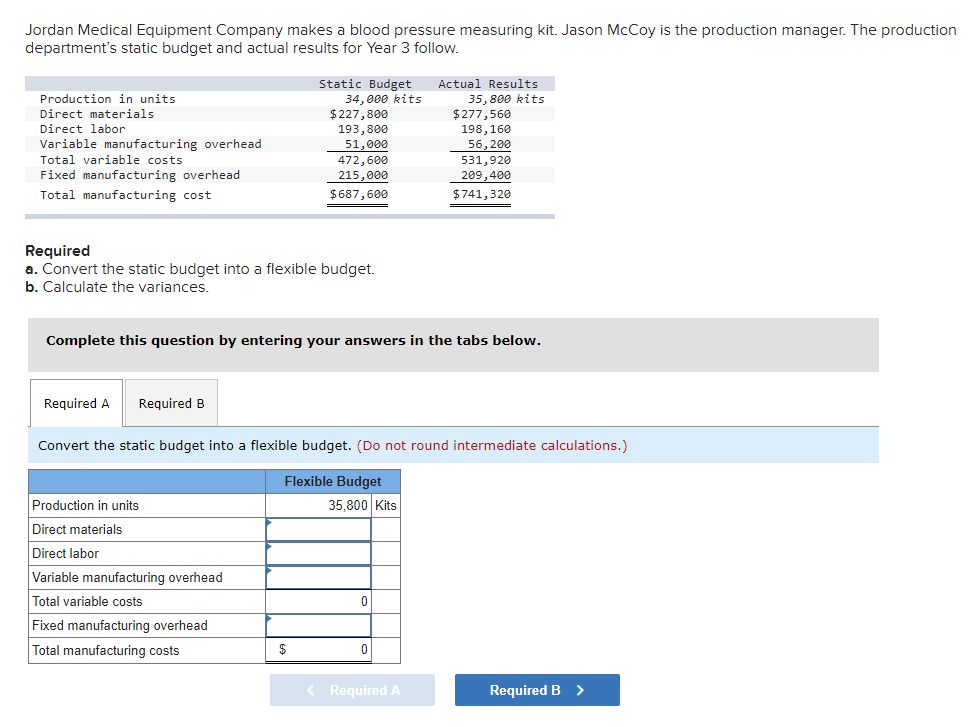
Task: Click the 34,000 kits static production value
Action: [x=383, y=99]
